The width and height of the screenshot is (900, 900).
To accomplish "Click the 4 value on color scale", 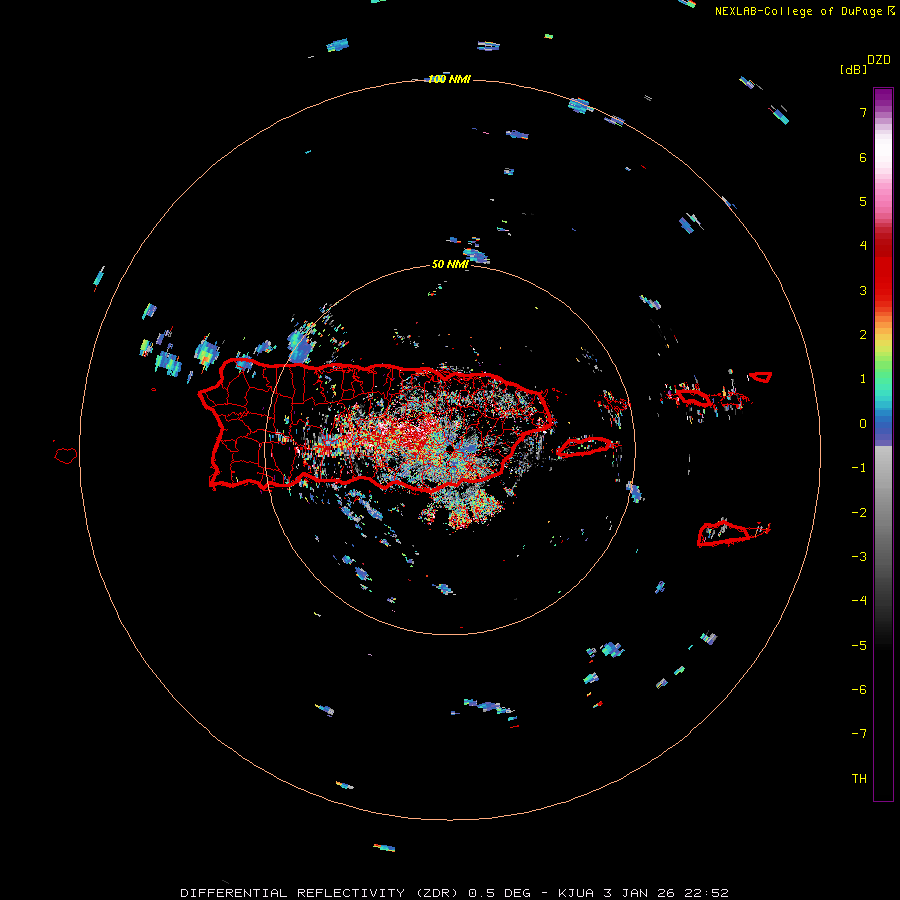I will (863, 246).
